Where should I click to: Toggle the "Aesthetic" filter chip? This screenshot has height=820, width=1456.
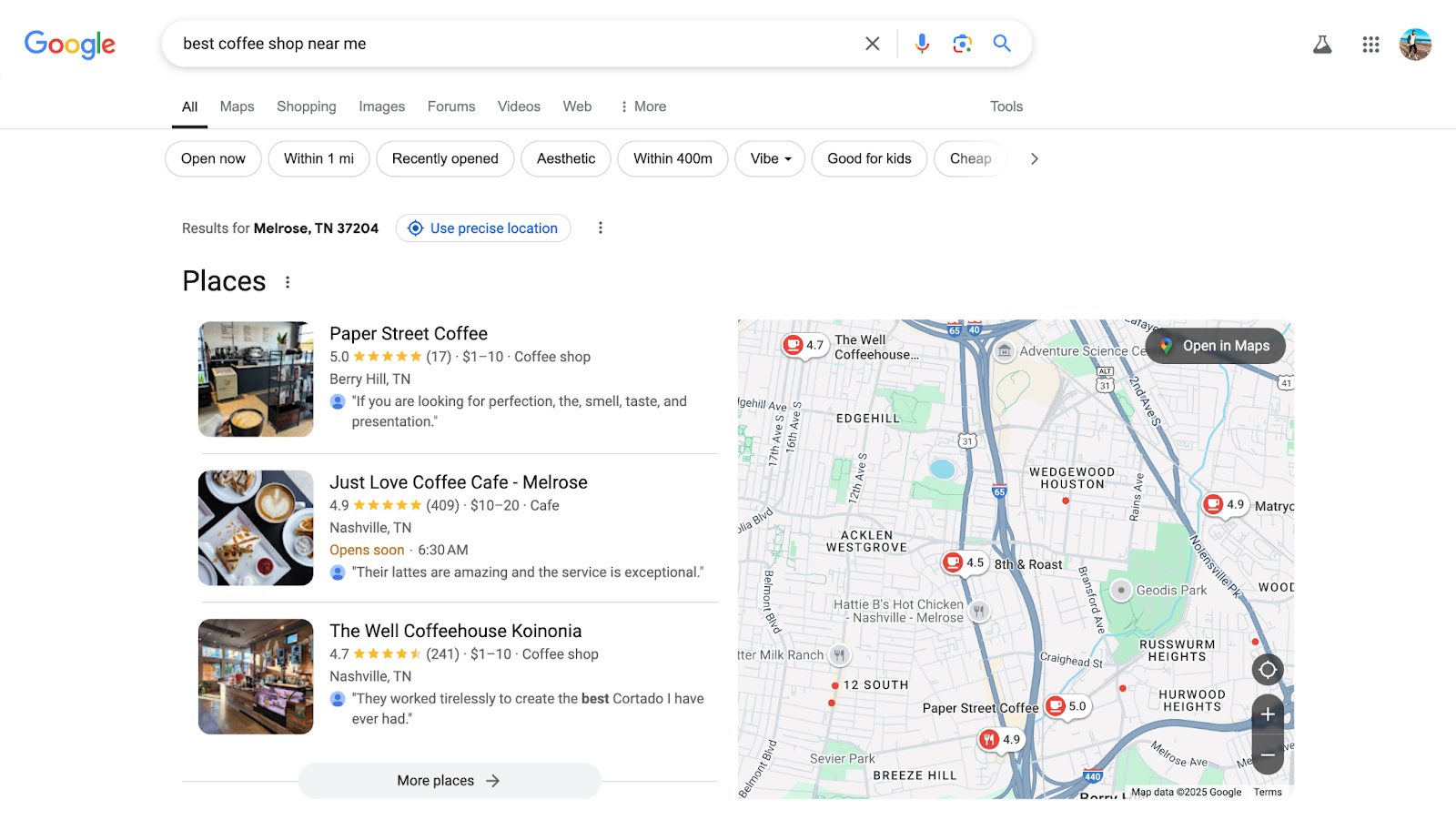coord(565,158)
